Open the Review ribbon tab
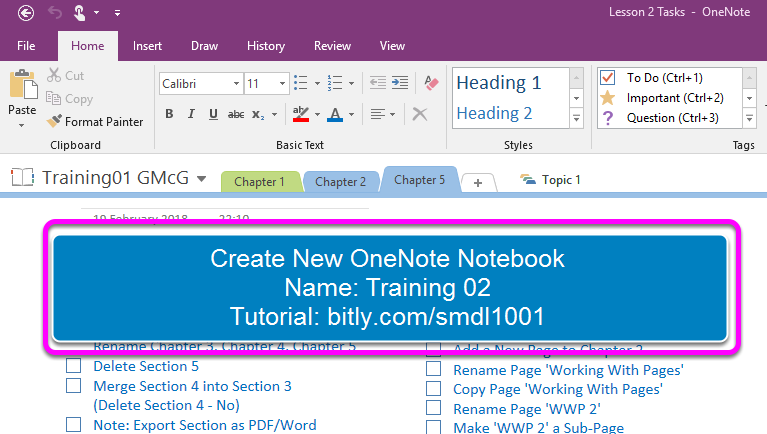This screenshot has width=767, height=434. tap(332, 46)
